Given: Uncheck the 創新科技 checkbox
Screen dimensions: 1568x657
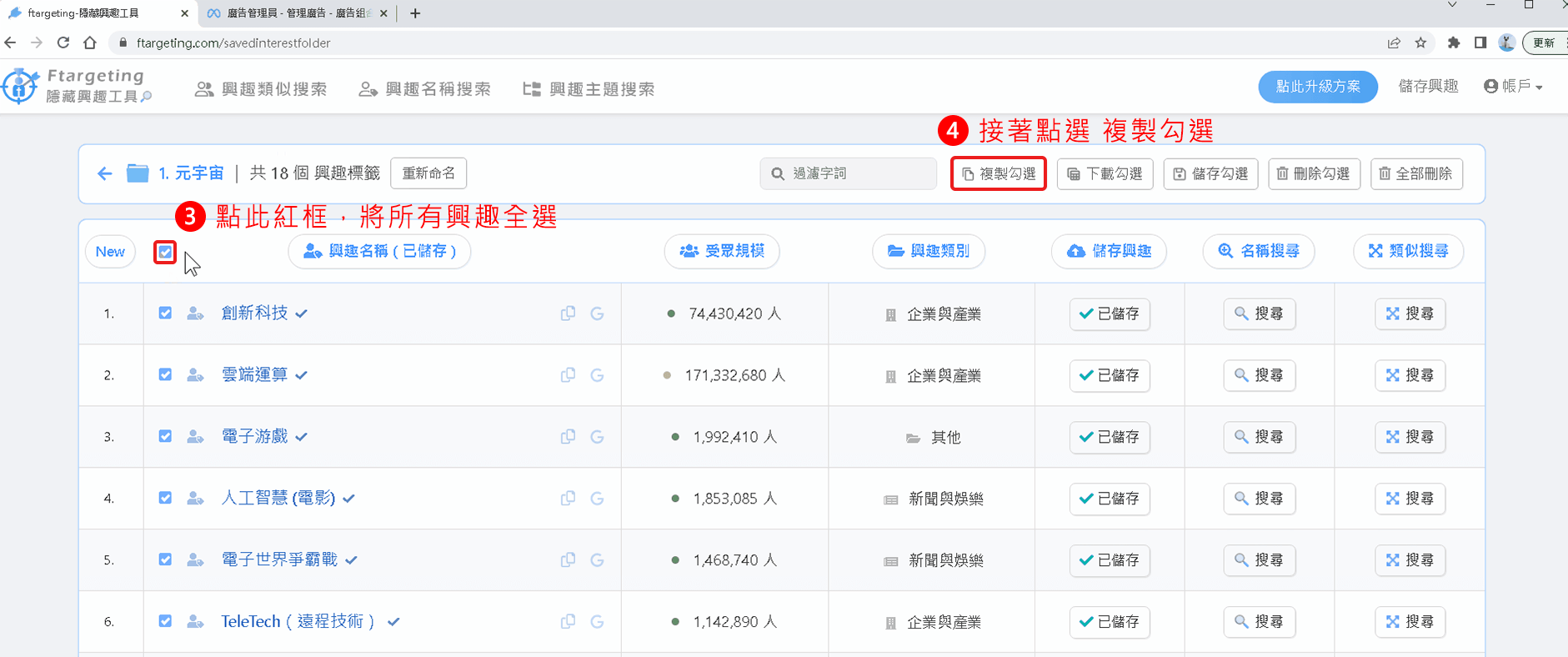Looking at the screenshot, I should coord(165,313).
